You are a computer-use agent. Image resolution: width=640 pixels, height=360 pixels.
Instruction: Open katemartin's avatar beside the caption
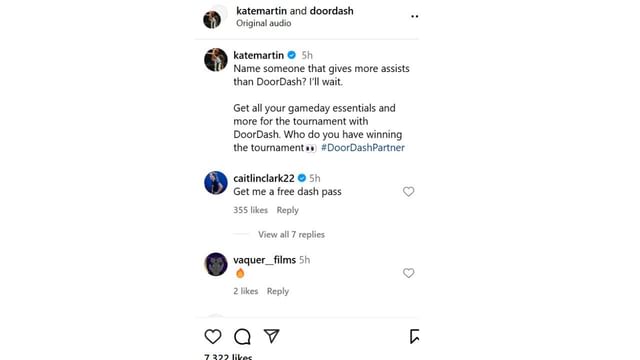coord(216,60)
